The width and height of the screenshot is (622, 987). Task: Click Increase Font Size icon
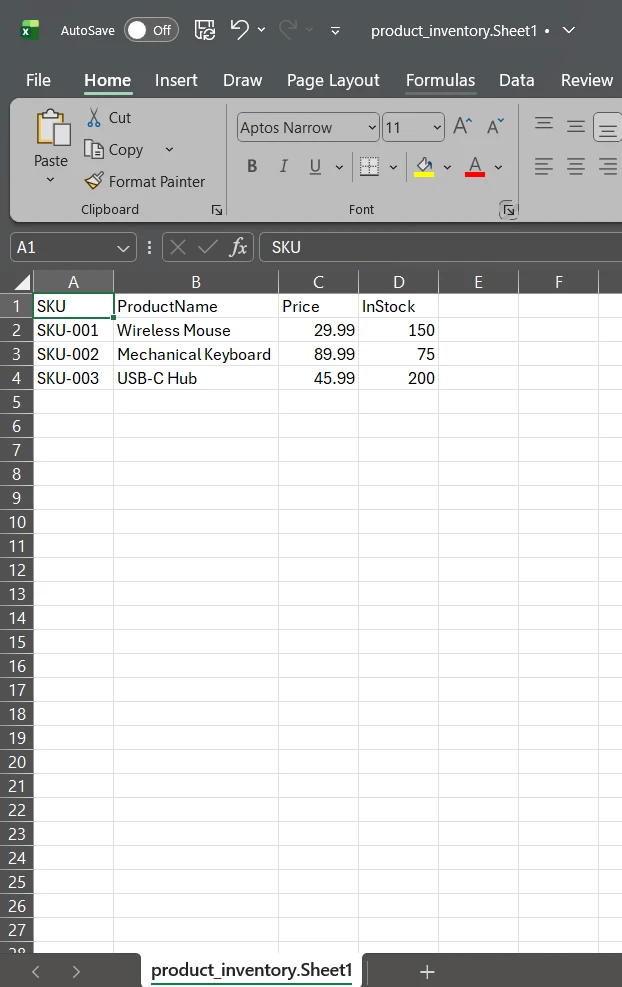coord(462,127)
